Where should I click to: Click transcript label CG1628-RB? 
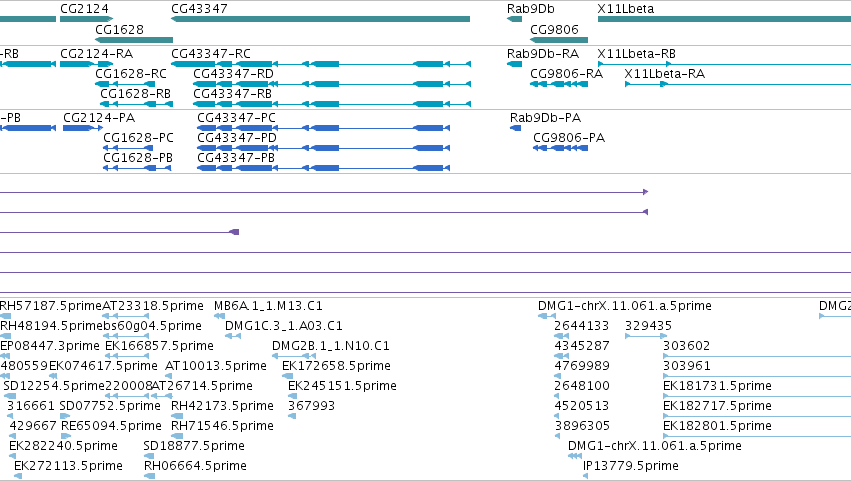click(x=136, y=93)
